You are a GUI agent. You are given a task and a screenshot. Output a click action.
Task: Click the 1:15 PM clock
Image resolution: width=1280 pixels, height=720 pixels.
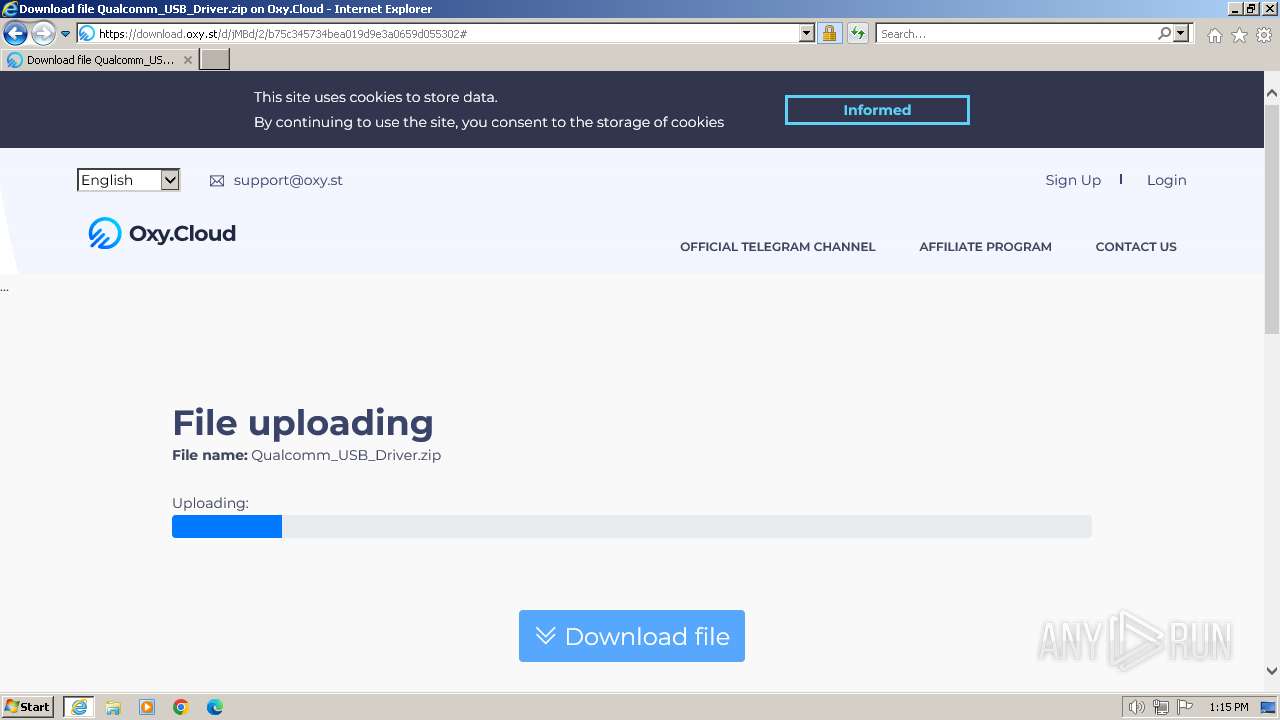pyautogui.click(x=1229, y=707)
